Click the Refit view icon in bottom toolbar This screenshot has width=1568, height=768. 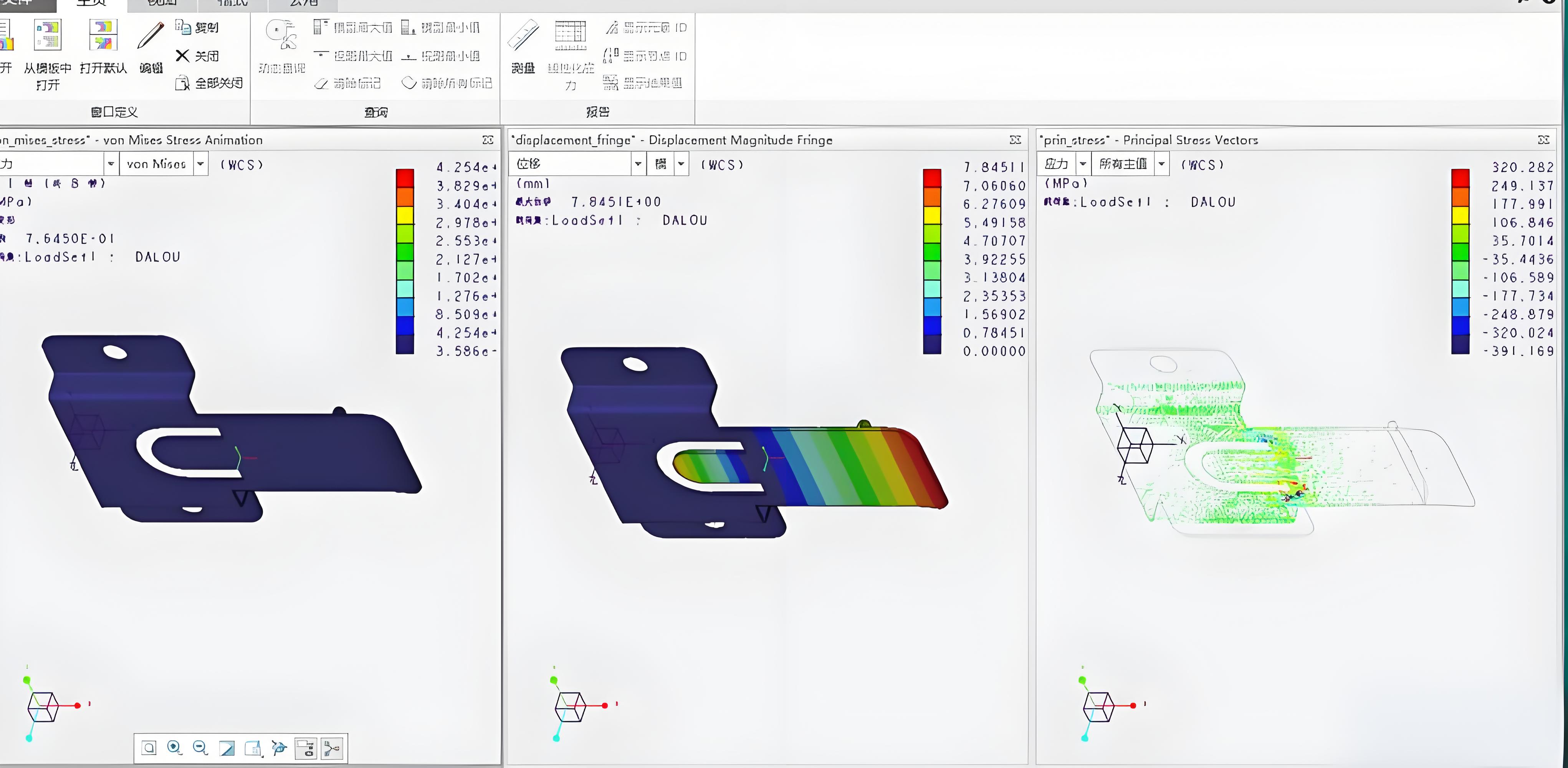(149, 748)
